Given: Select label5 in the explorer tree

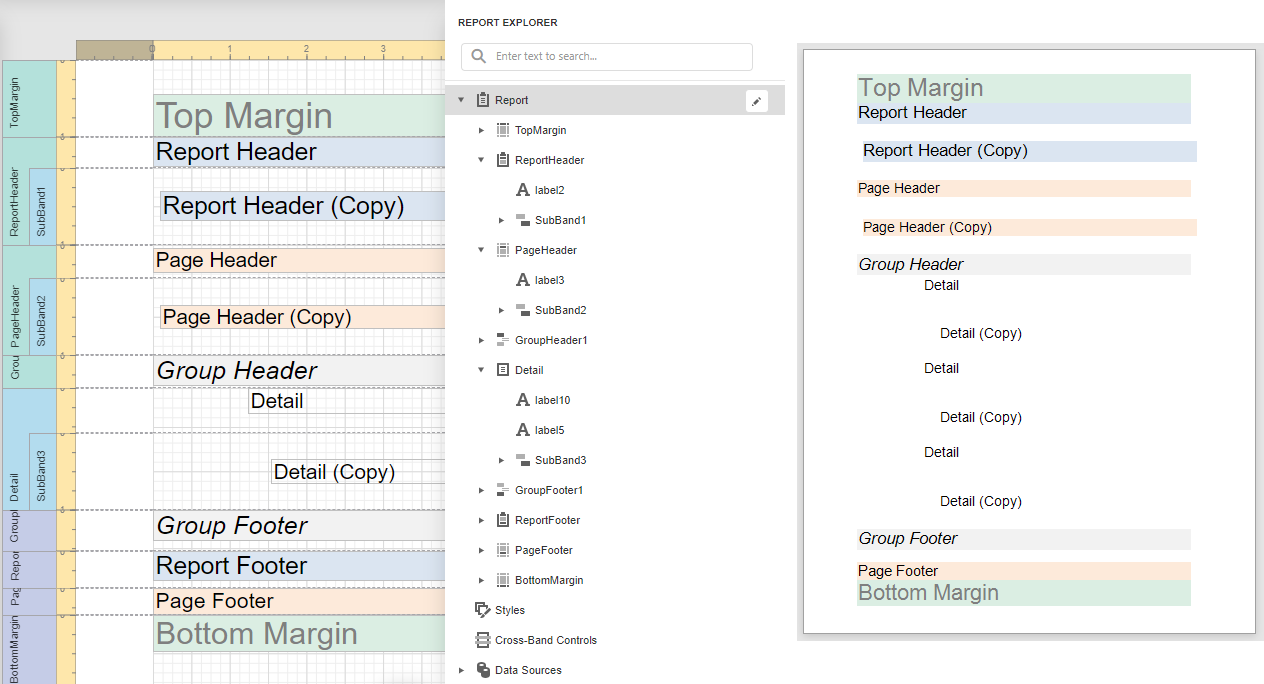Looking at the screenshot, I should [549, 430].
